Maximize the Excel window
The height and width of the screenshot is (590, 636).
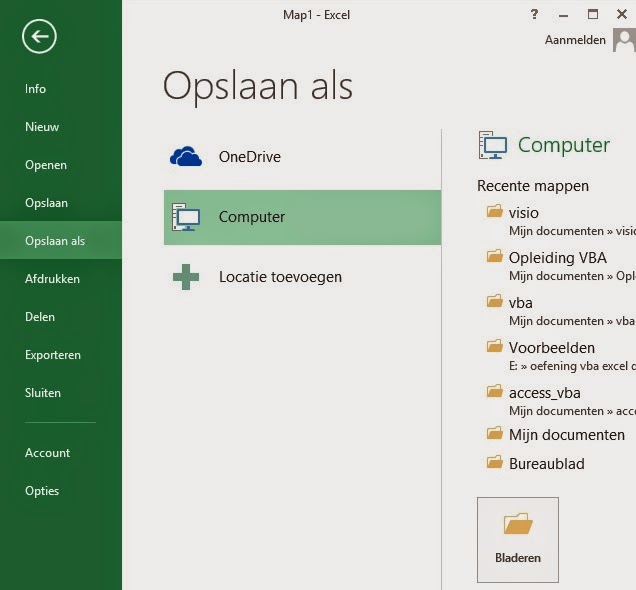point(593,15)
